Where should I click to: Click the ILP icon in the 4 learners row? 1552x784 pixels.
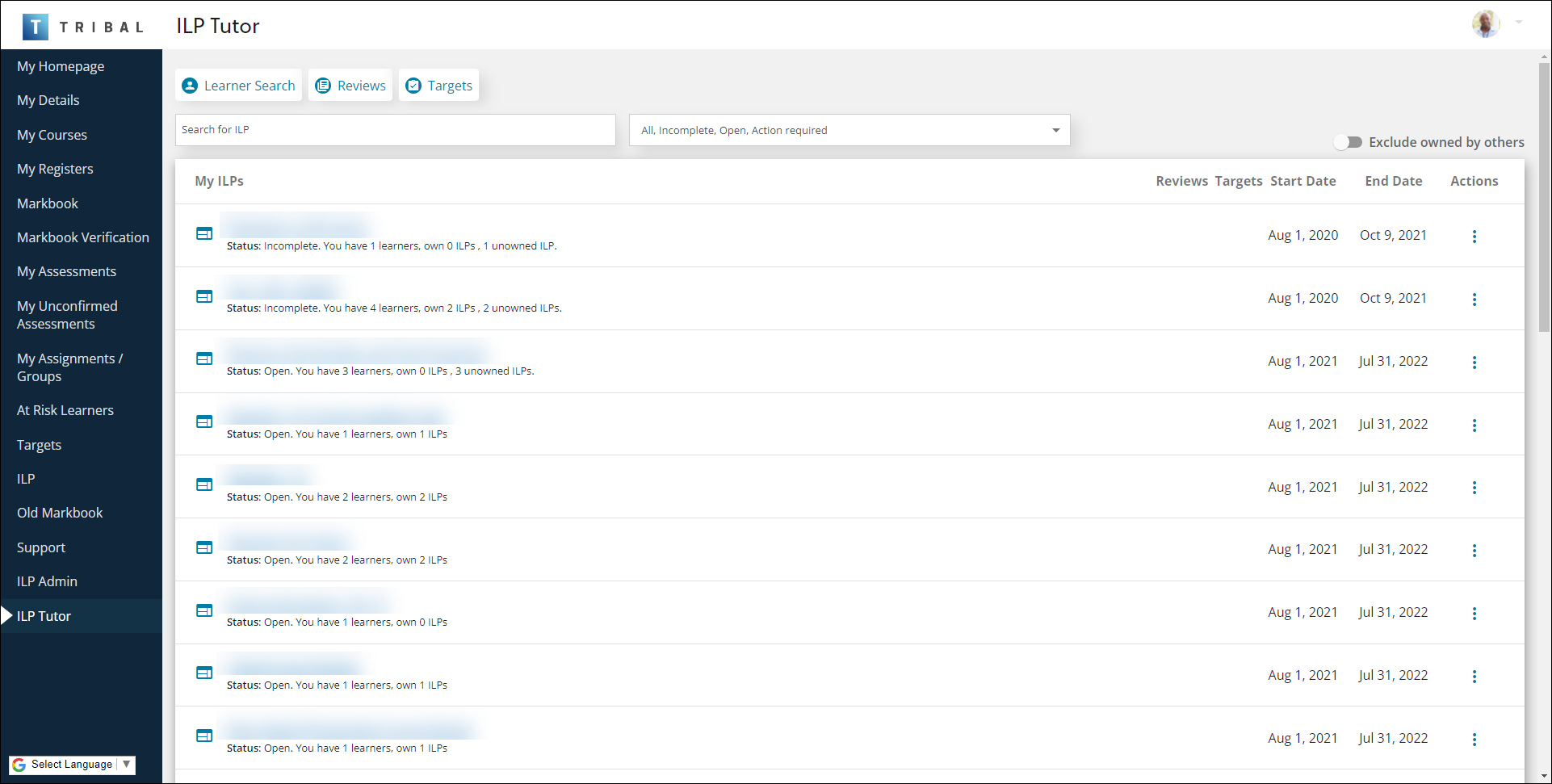(x=204, y=296)
